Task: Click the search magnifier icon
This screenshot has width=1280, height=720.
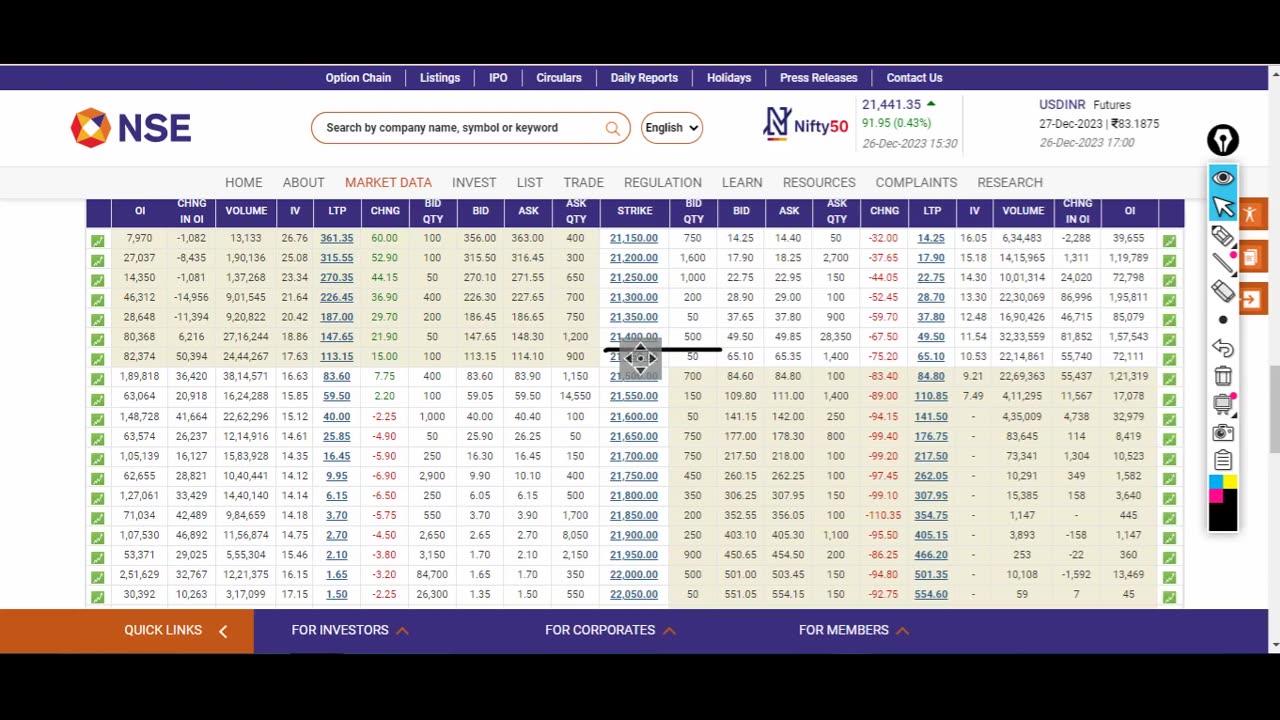Action: pos(612,128)
